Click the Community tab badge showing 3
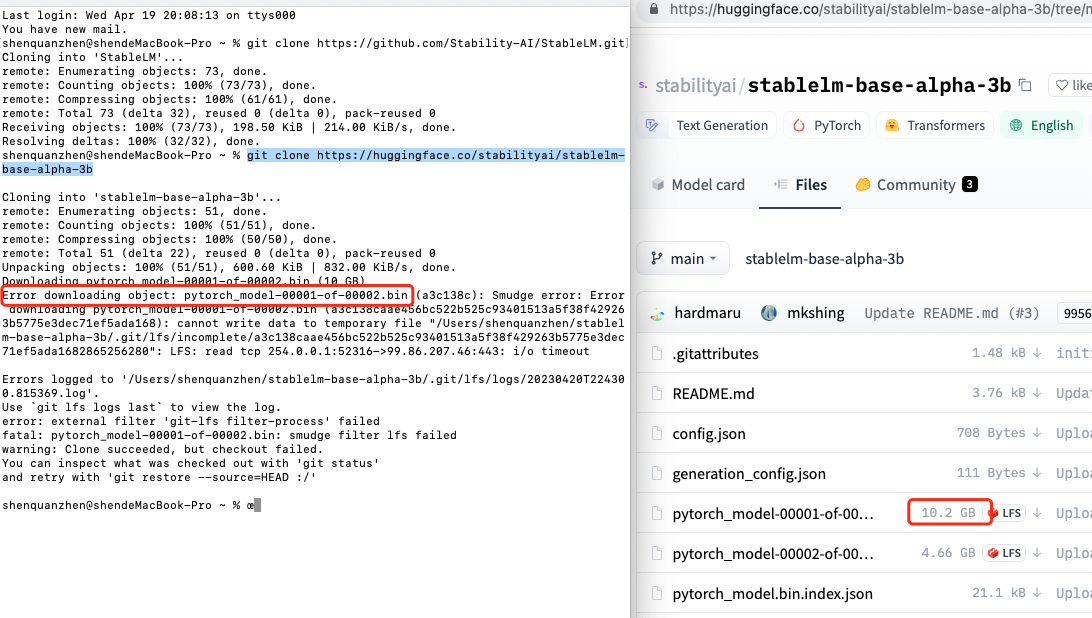The height and width of the screenshot is (618, 1092). [x=969, y=184]
